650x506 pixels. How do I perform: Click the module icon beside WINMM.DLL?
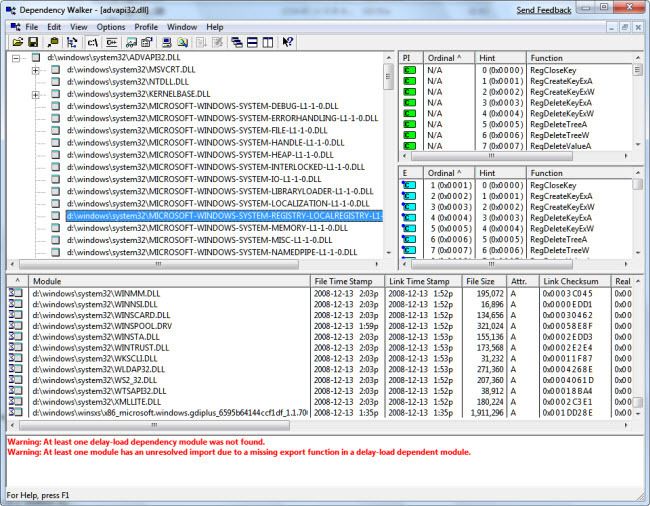pyautogui.click(x=16, y=293)
